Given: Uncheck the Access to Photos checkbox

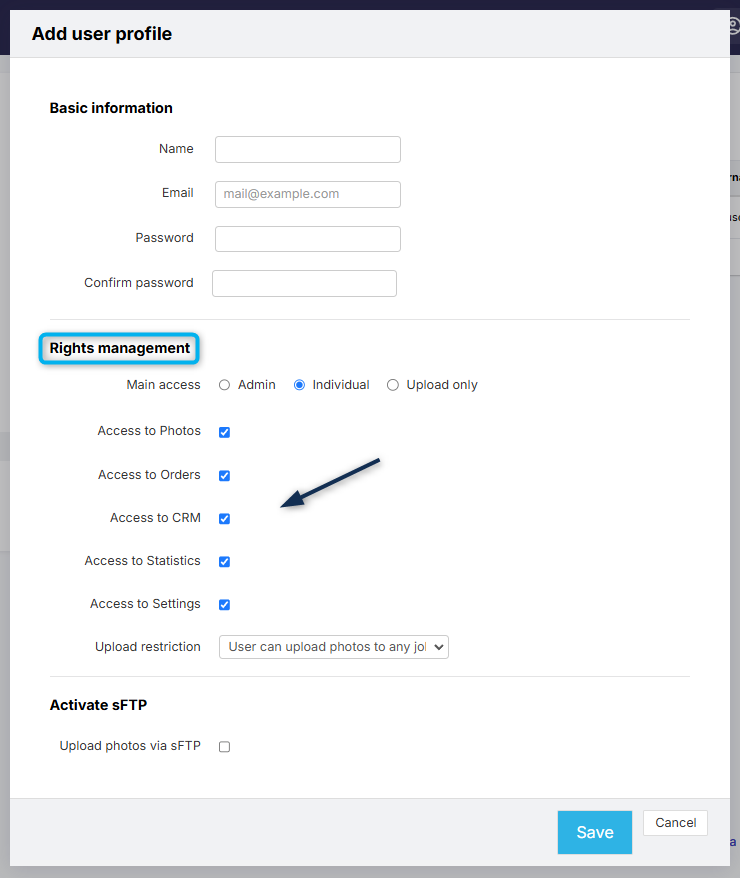Looking at the screenshot, I should point(224,432).
